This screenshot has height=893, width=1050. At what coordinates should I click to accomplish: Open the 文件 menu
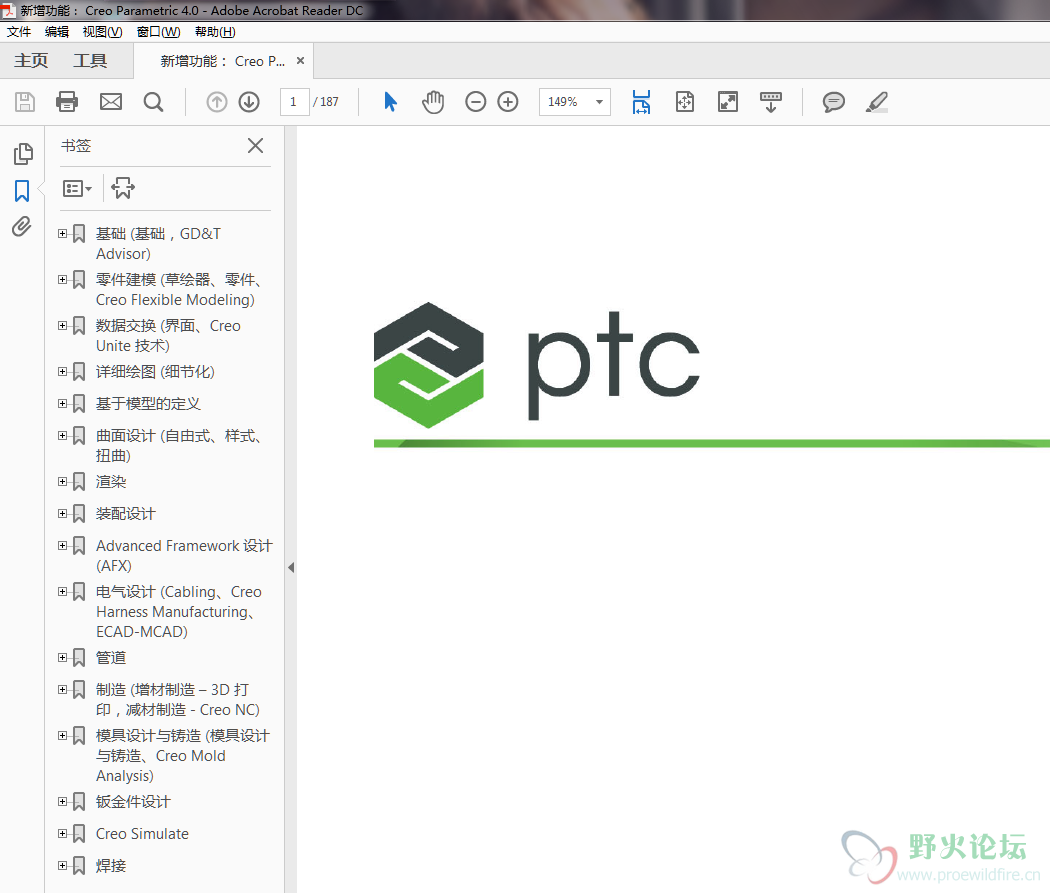coord(19,31)
